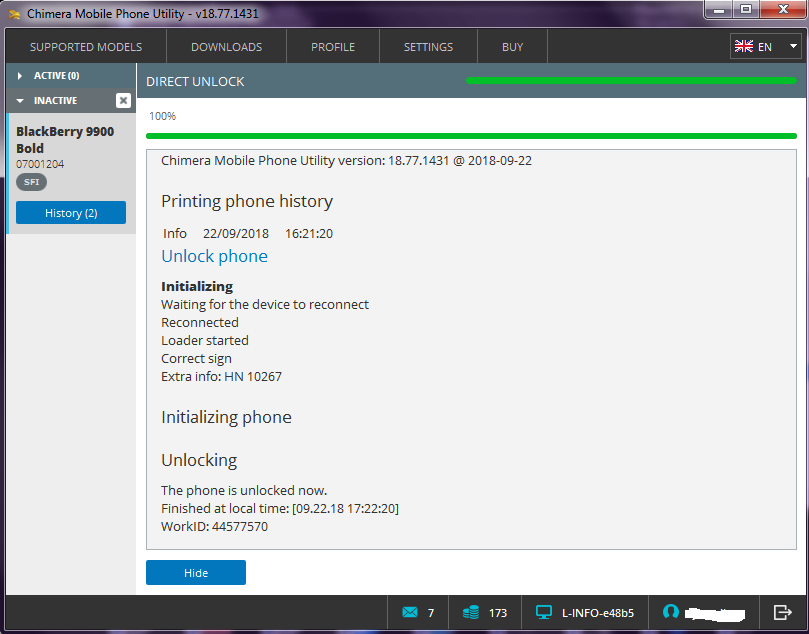Click the message count 7
This screenshot has width=809, height=634.
tap(431, 613)
